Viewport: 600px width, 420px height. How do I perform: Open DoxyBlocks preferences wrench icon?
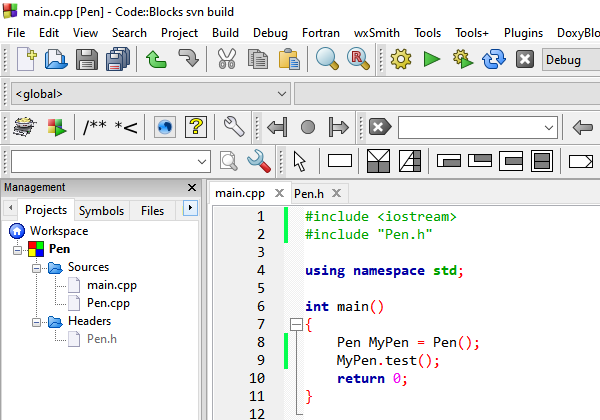pyautogui.click(x=234, y=127)
